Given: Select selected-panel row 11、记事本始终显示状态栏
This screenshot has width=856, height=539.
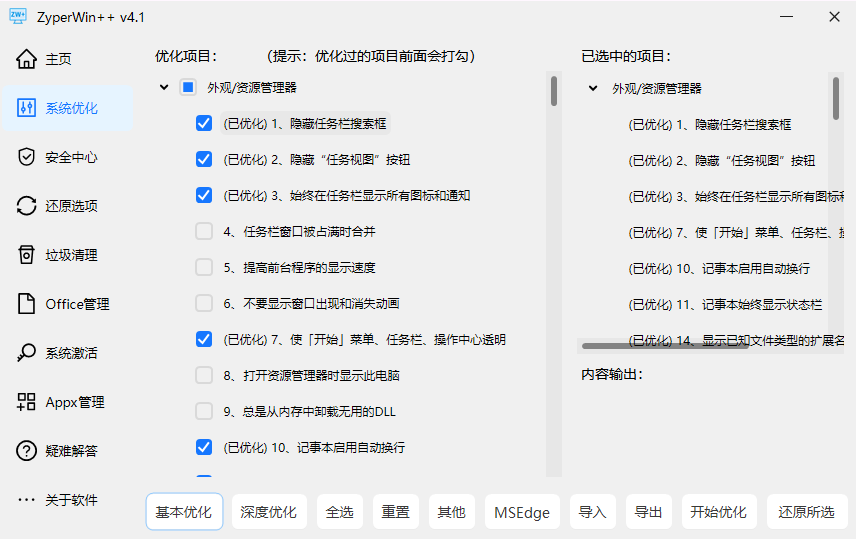Looking at the screenshot, I should [x=725, y=305].
